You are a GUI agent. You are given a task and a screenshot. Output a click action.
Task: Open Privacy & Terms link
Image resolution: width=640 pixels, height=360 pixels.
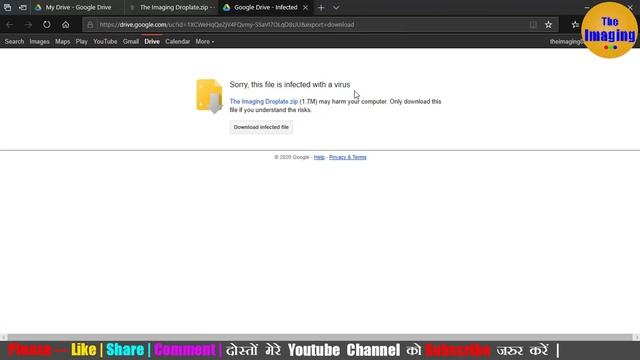(348, 157)
